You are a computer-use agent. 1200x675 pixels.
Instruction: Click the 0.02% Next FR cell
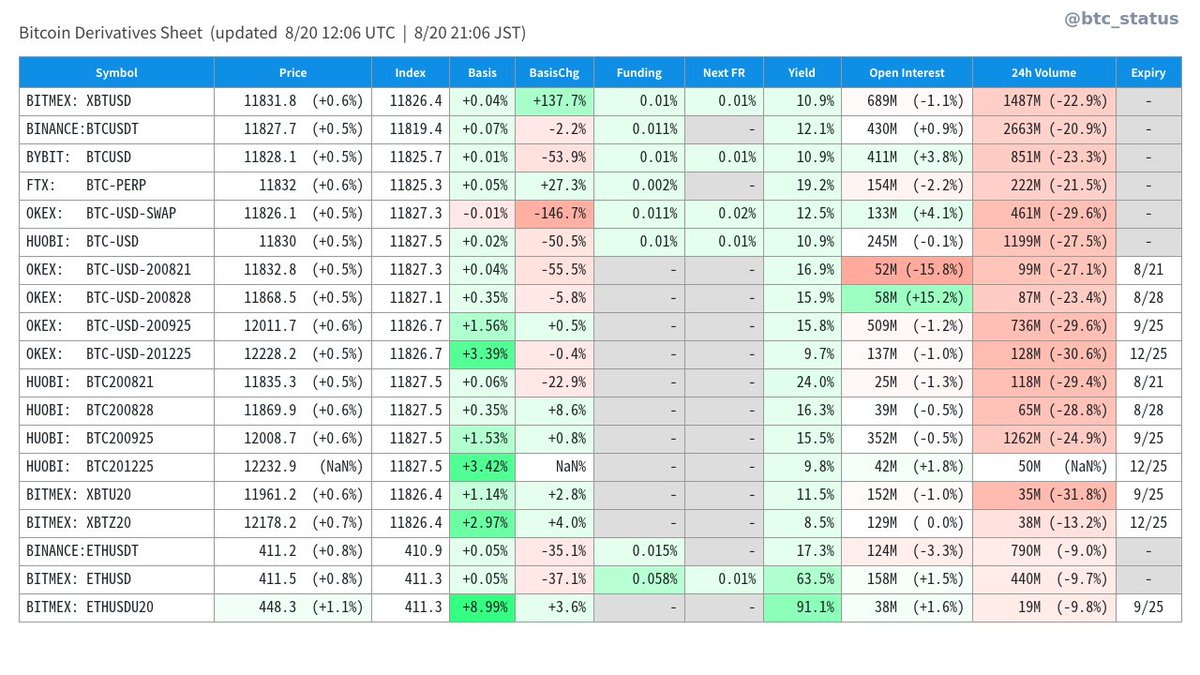click(724, 214)
